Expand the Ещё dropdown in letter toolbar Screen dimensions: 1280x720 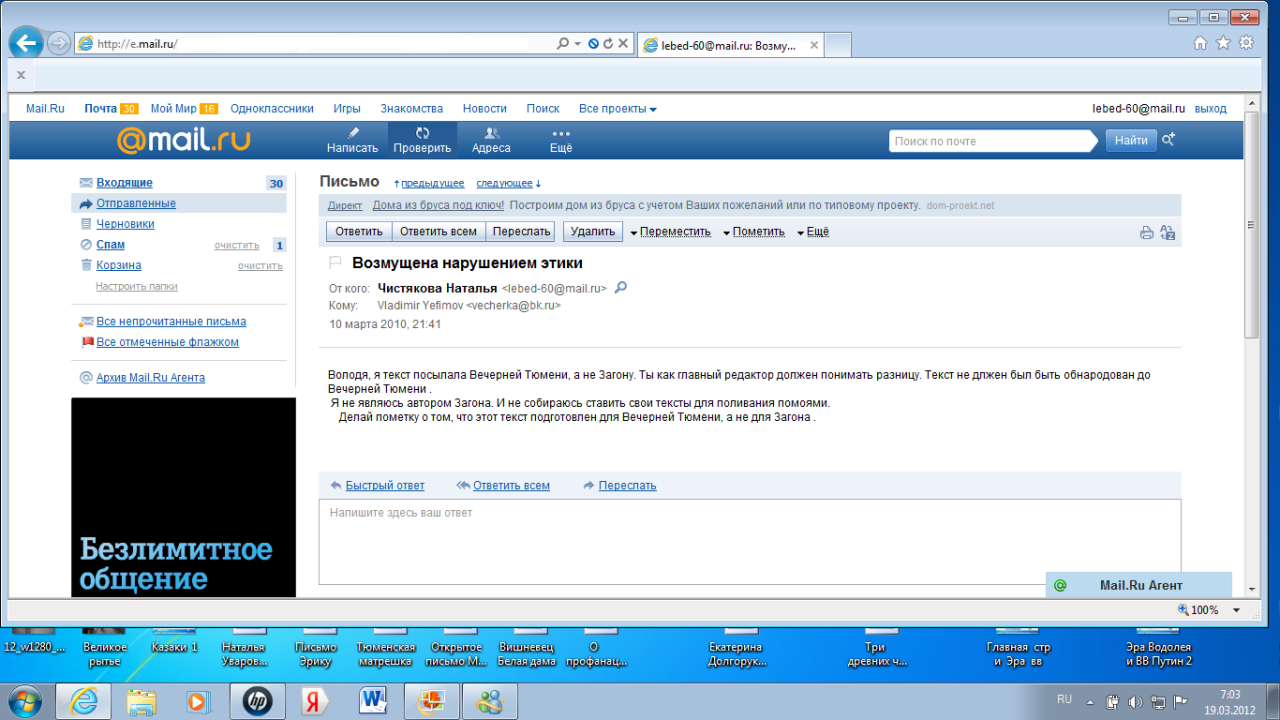click(813, 232)
